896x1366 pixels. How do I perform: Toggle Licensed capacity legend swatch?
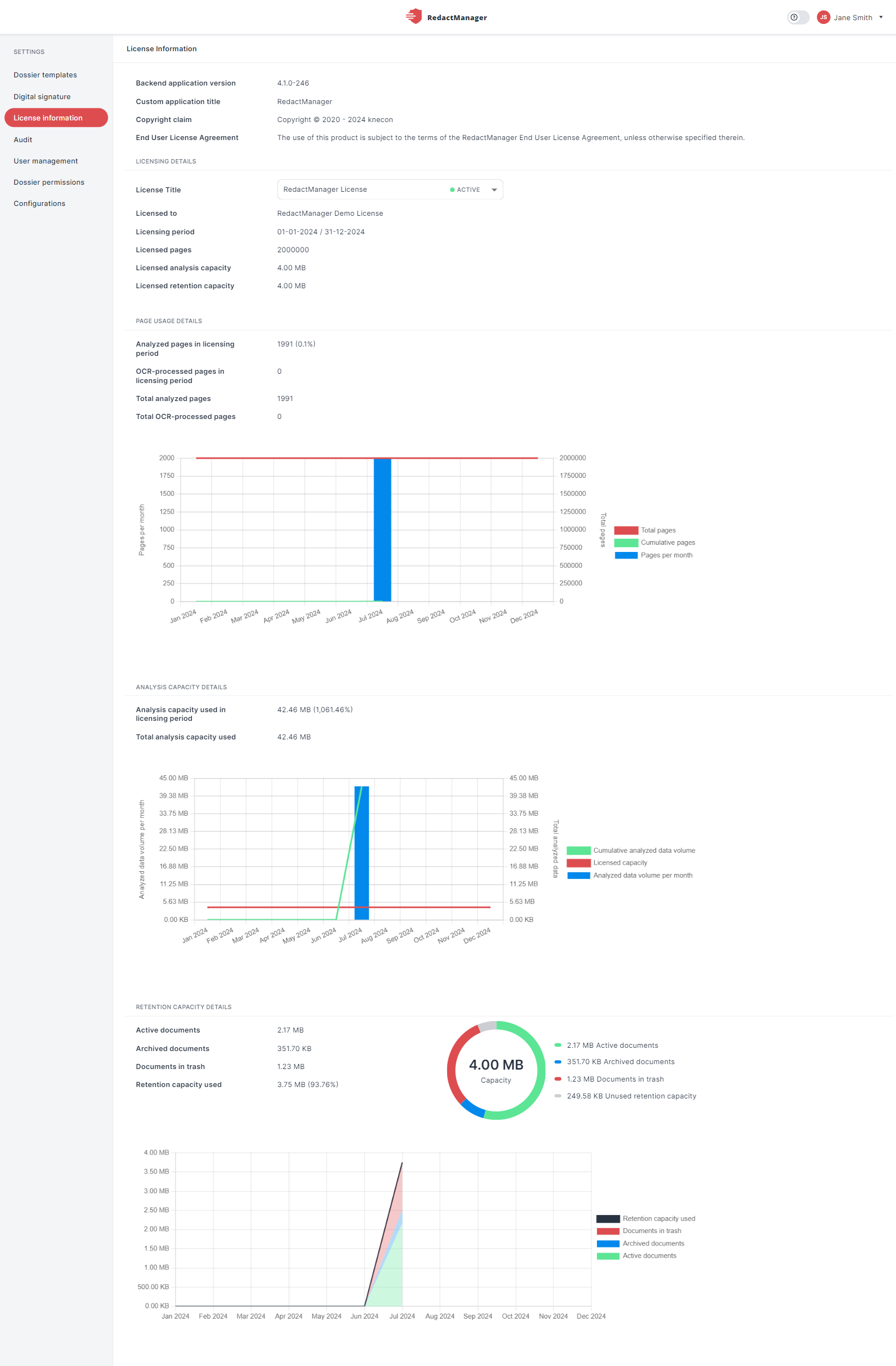(579, 863)
